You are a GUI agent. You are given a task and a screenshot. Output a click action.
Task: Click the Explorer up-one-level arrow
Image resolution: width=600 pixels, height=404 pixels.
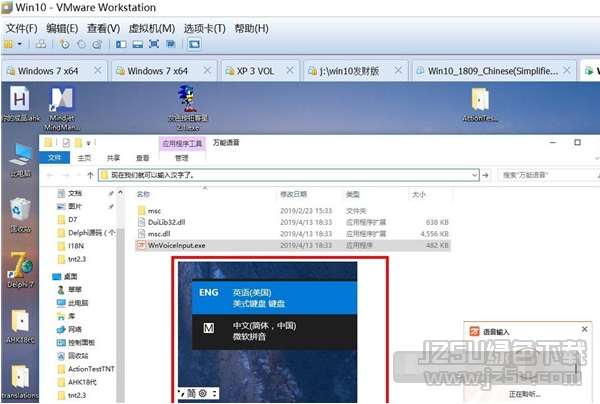click(x=90, y=175)
